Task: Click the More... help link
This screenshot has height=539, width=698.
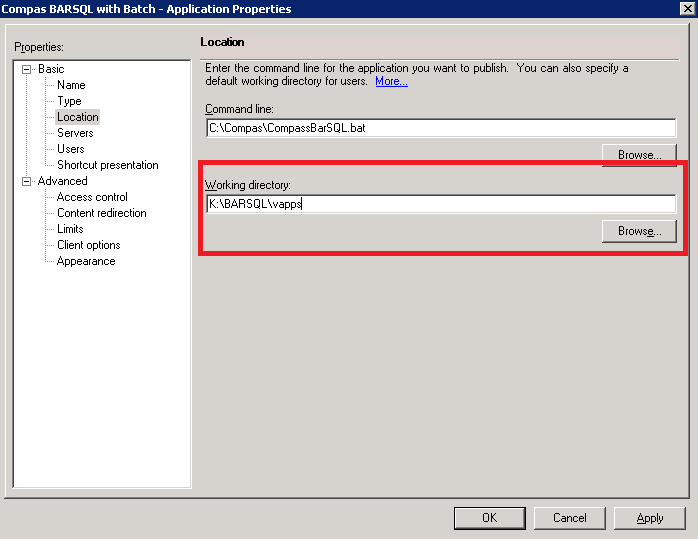Action: tap(391, 81)
